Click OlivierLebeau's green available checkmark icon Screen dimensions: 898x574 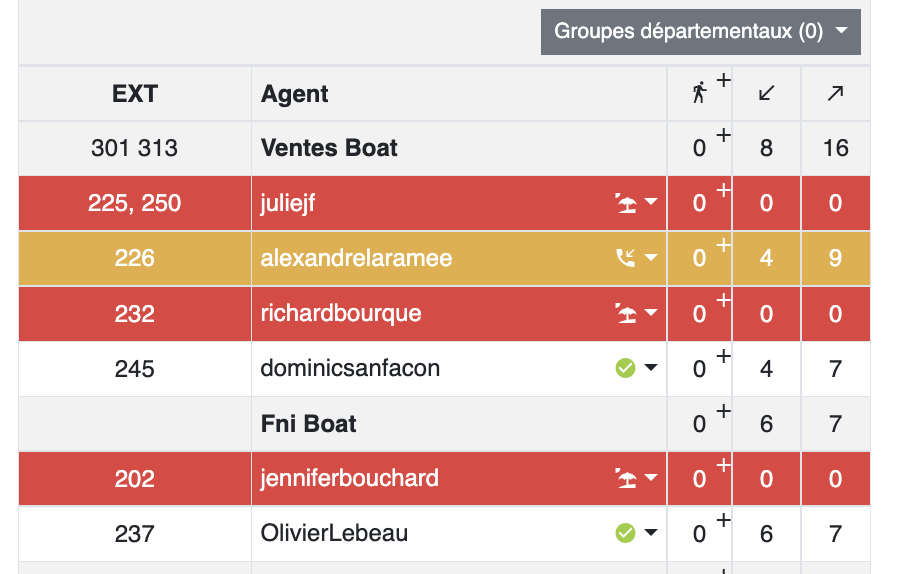click(625, 533)
